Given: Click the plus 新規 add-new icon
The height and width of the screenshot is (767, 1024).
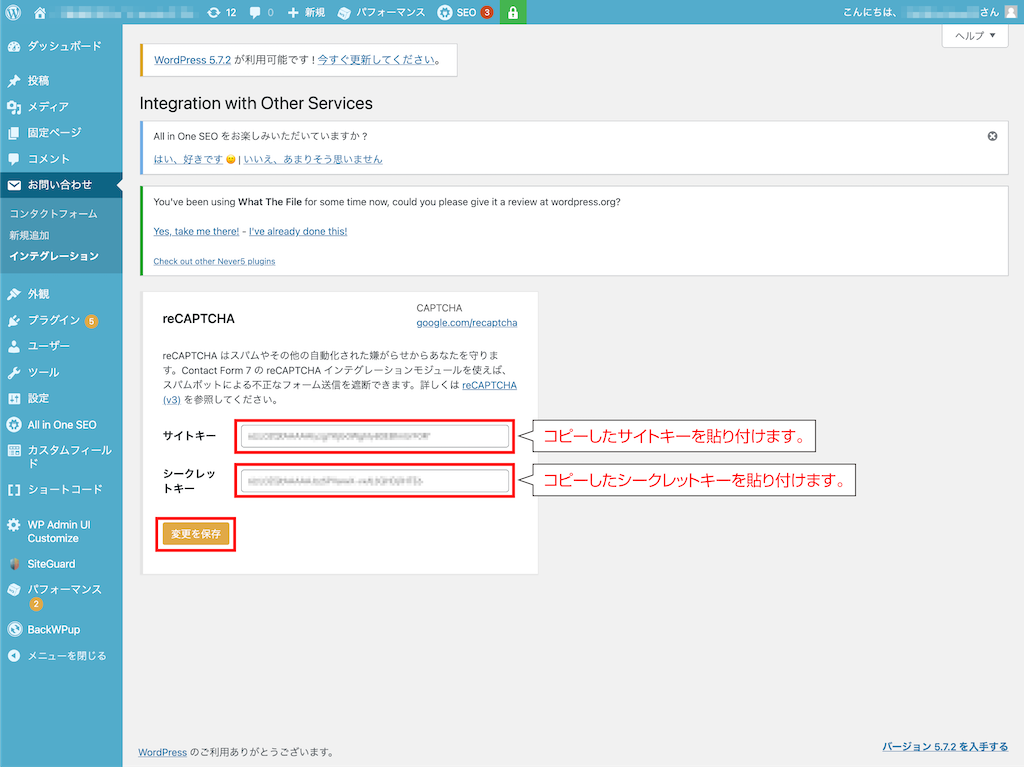Looking at the screenshot, I should tap(293, 12).
